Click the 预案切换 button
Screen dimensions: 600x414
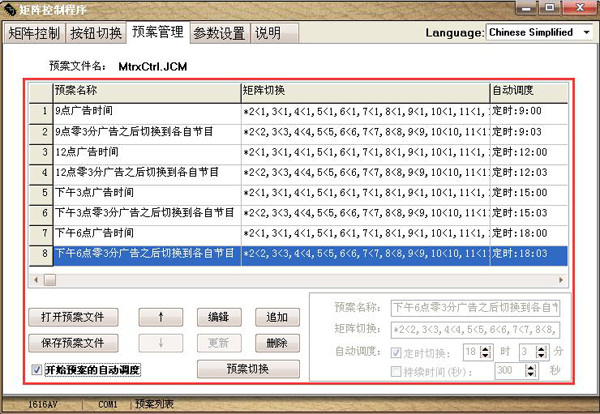point(248,369)
